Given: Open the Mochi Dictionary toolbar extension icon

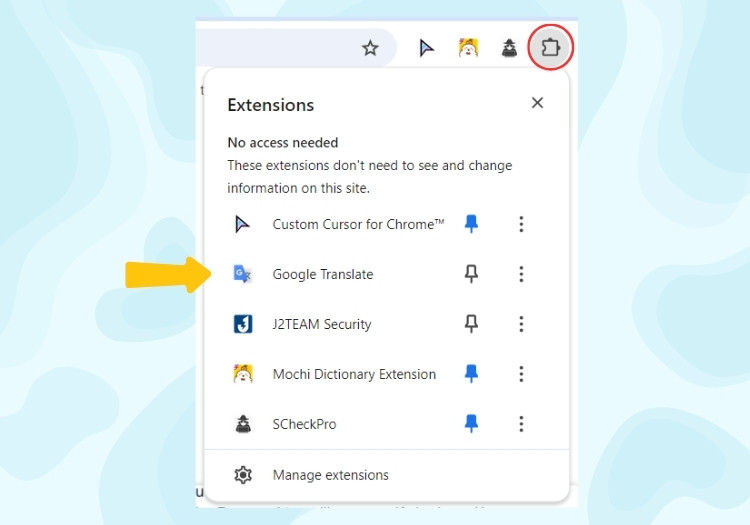Looking at the screenshot, I should tap(468, 48).
